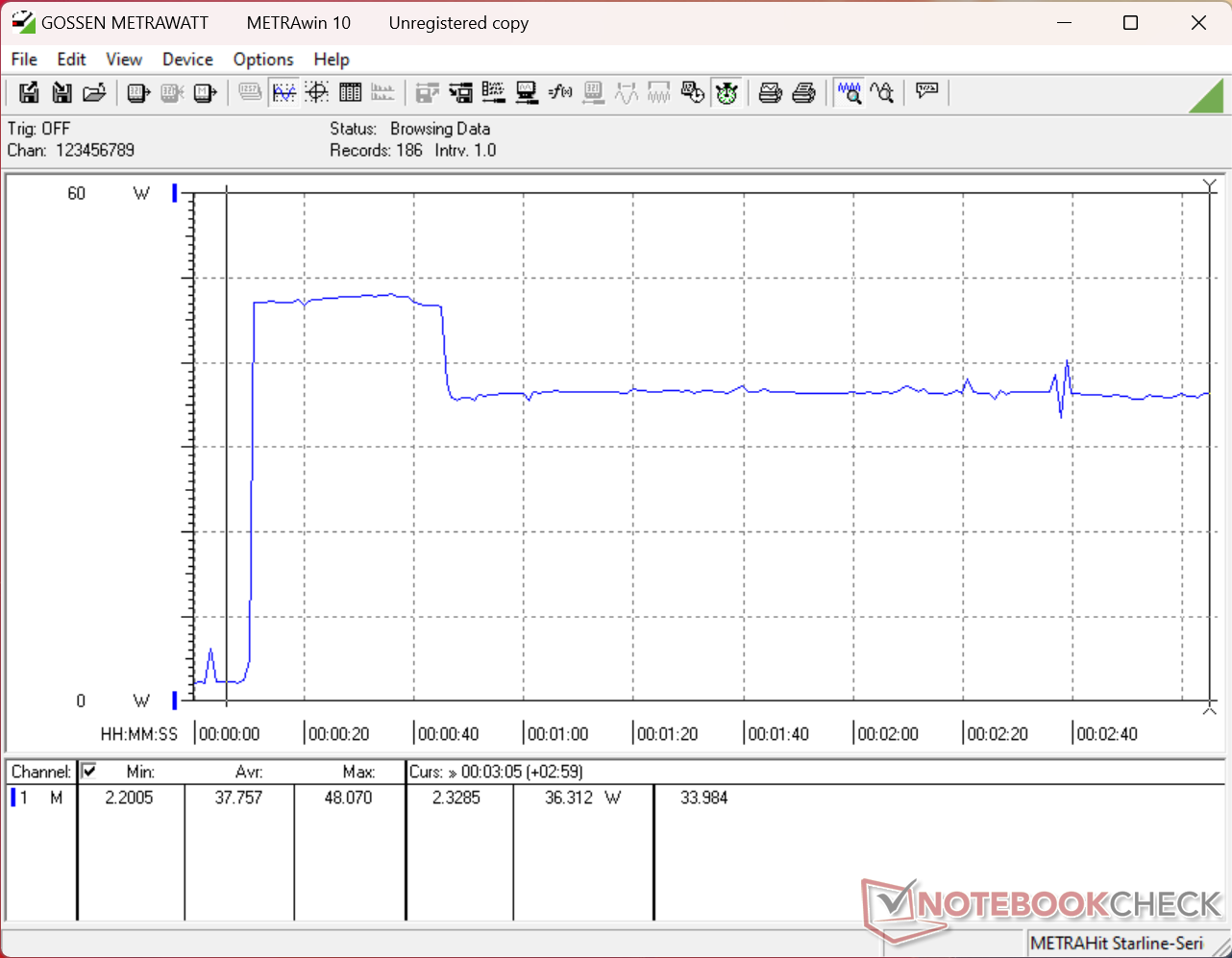Toggle the green stopwatch icon
This screenshot has height=958, width=1232.
pyautogui.click(x=727, y=92)
